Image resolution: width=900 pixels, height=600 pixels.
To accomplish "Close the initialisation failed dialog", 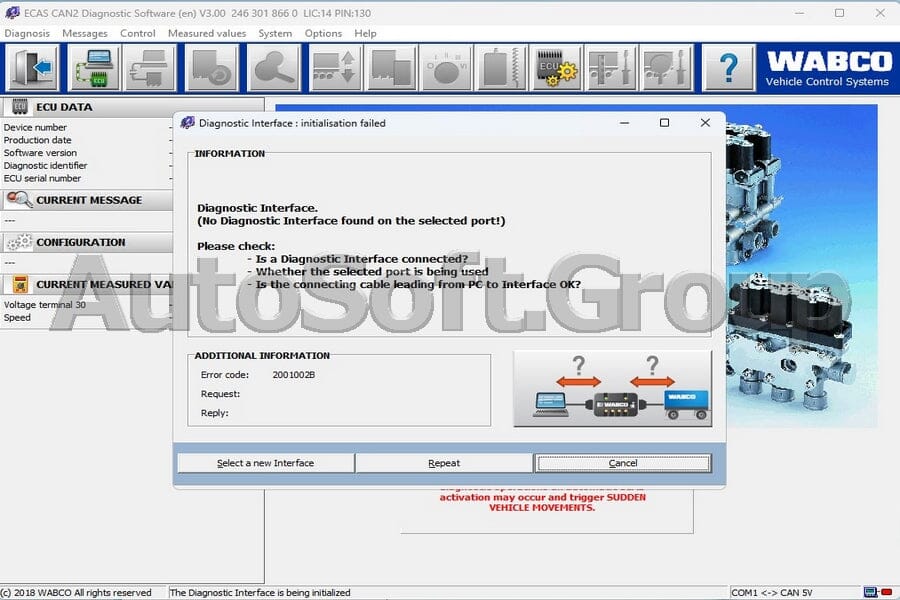I will (705, 122).
